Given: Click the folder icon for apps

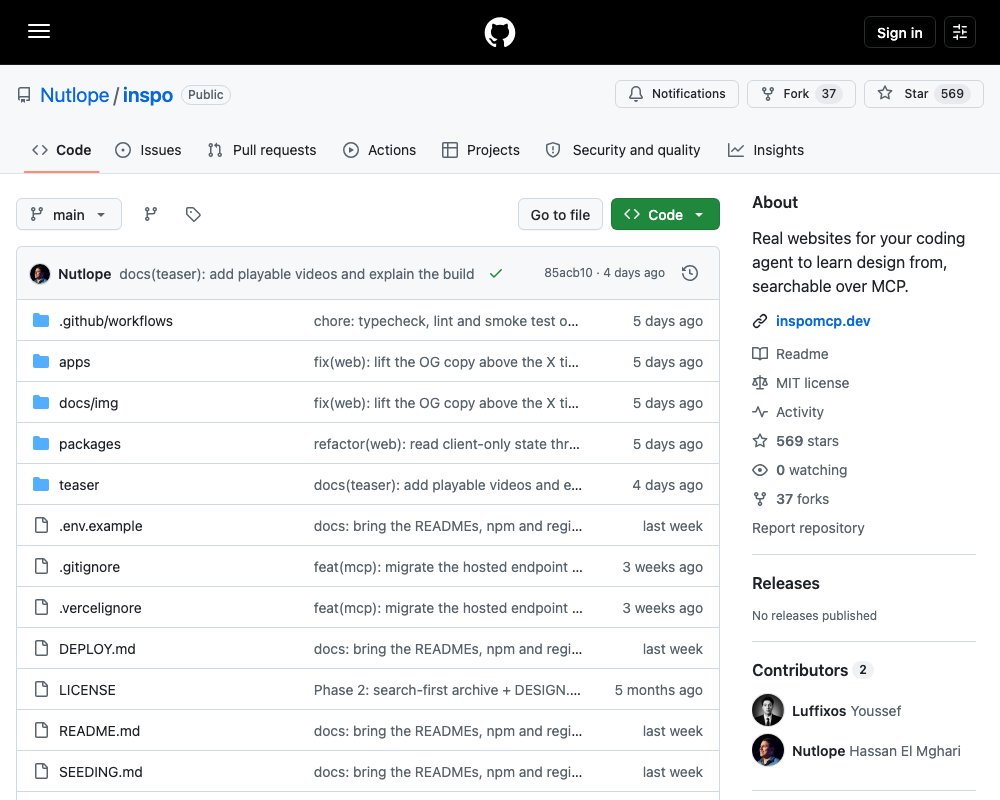Looking at the screenshot, I should coord(41,361).
